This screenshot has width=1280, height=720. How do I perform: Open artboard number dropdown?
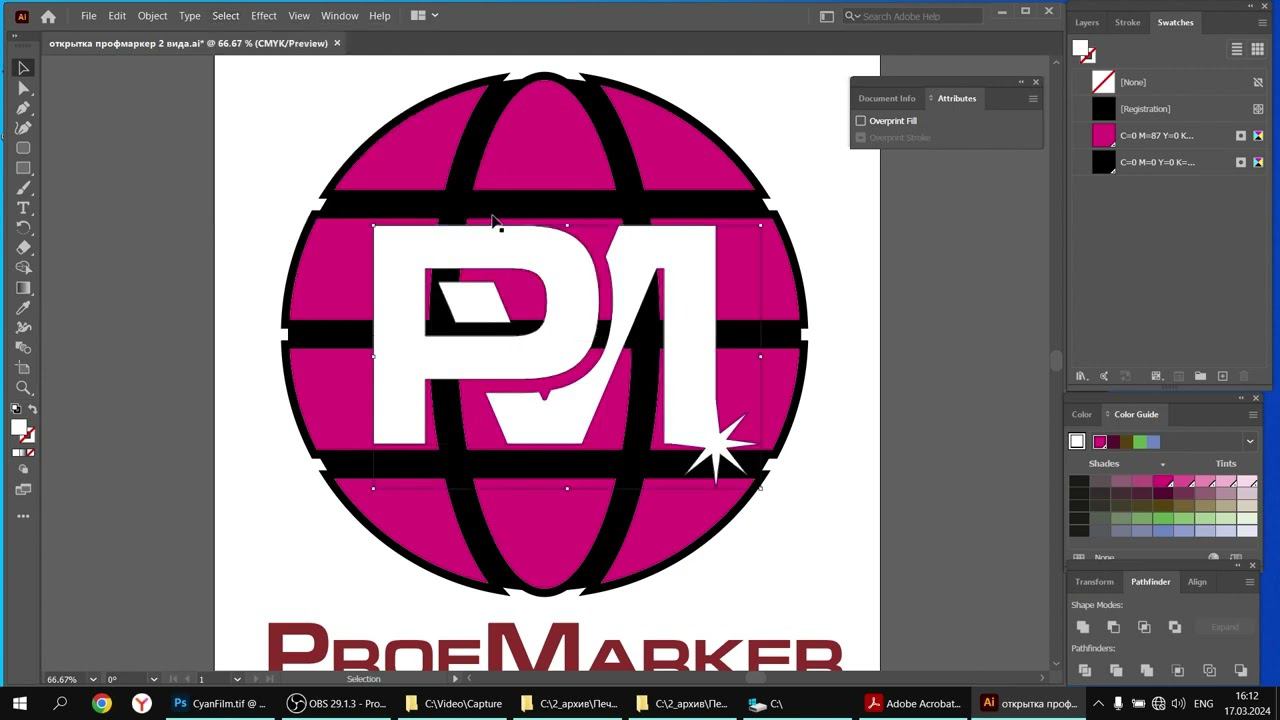coord(237,679)
